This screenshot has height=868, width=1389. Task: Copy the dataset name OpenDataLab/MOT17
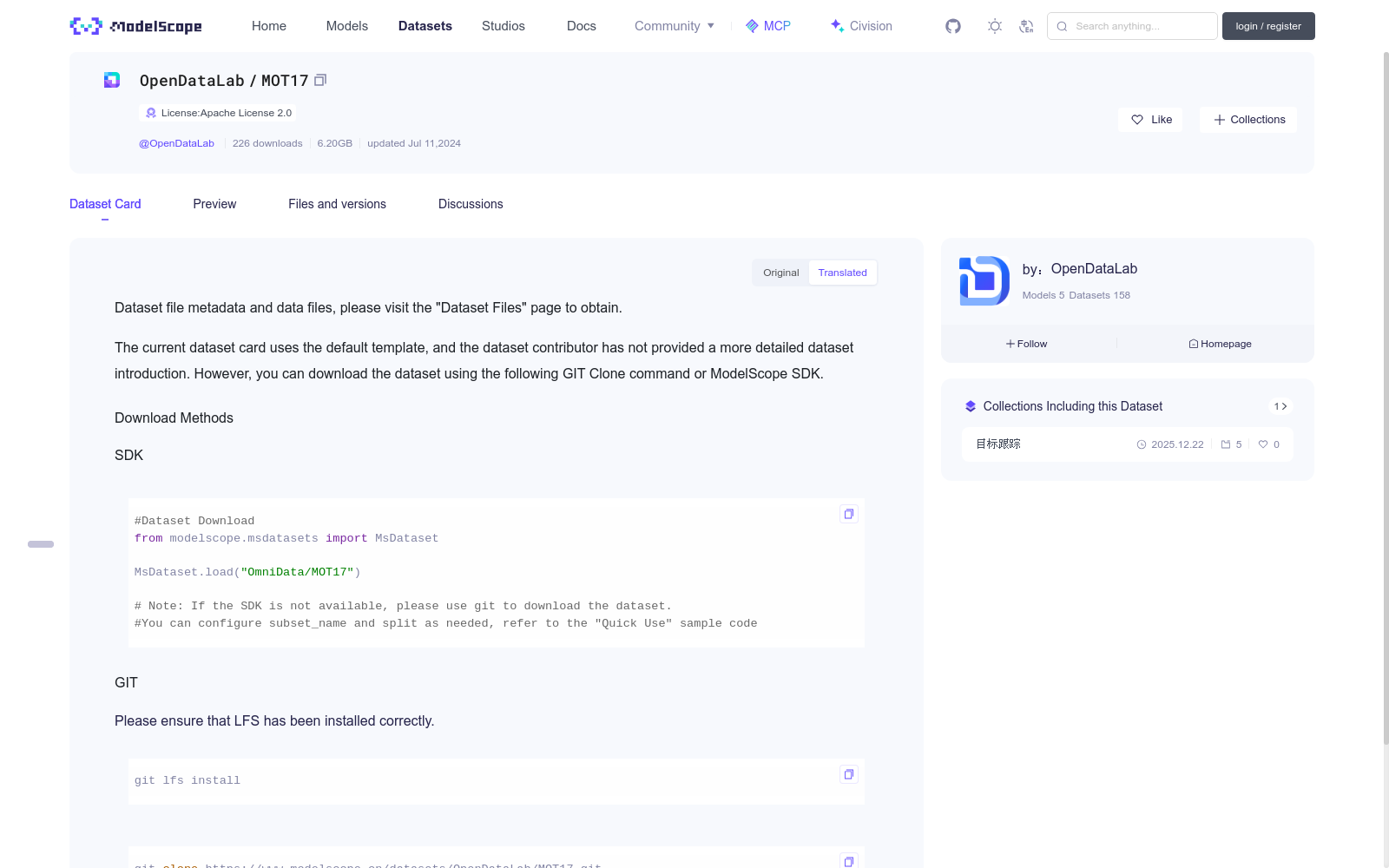pos(320,80)
